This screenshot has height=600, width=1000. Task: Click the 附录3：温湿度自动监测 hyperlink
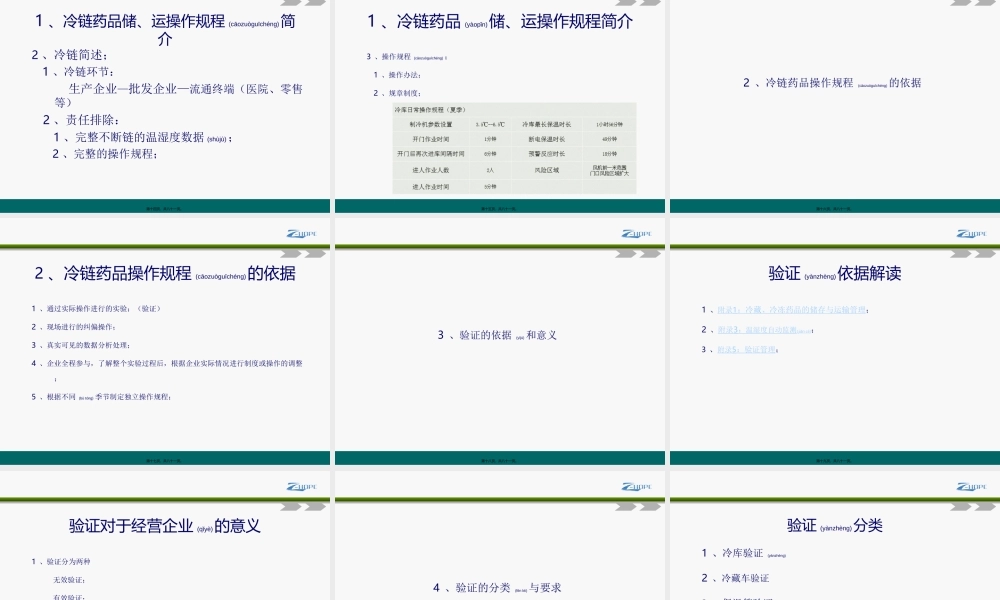tap(765, 327)
